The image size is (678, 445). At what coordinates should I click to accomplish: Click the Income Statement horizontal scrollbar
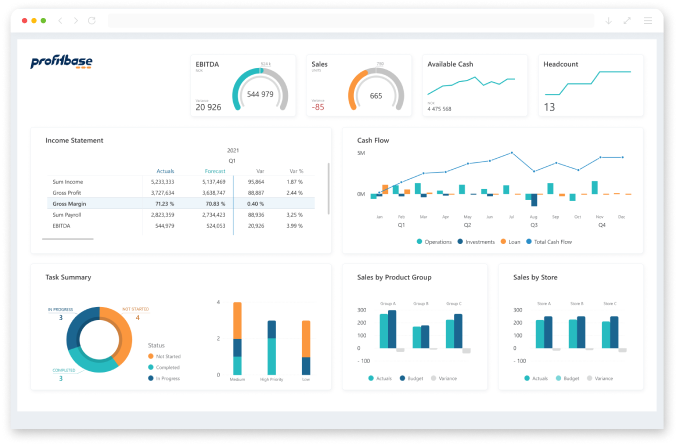(x=68, y=239)
